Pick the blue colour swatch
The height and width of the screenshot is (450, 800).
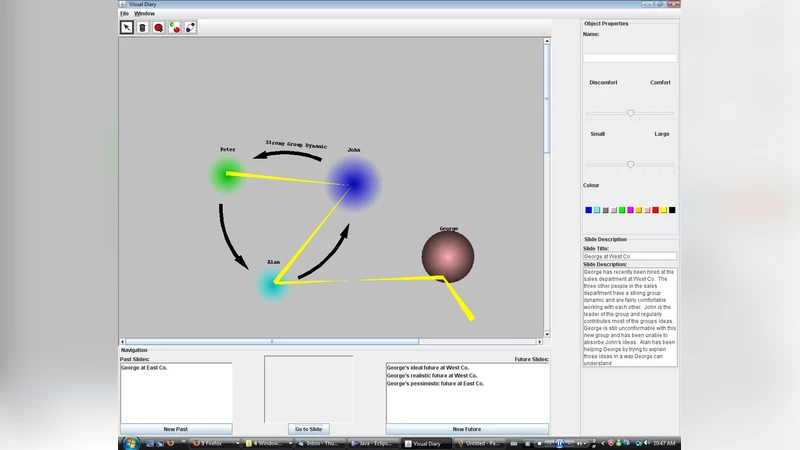coord(588,210)
